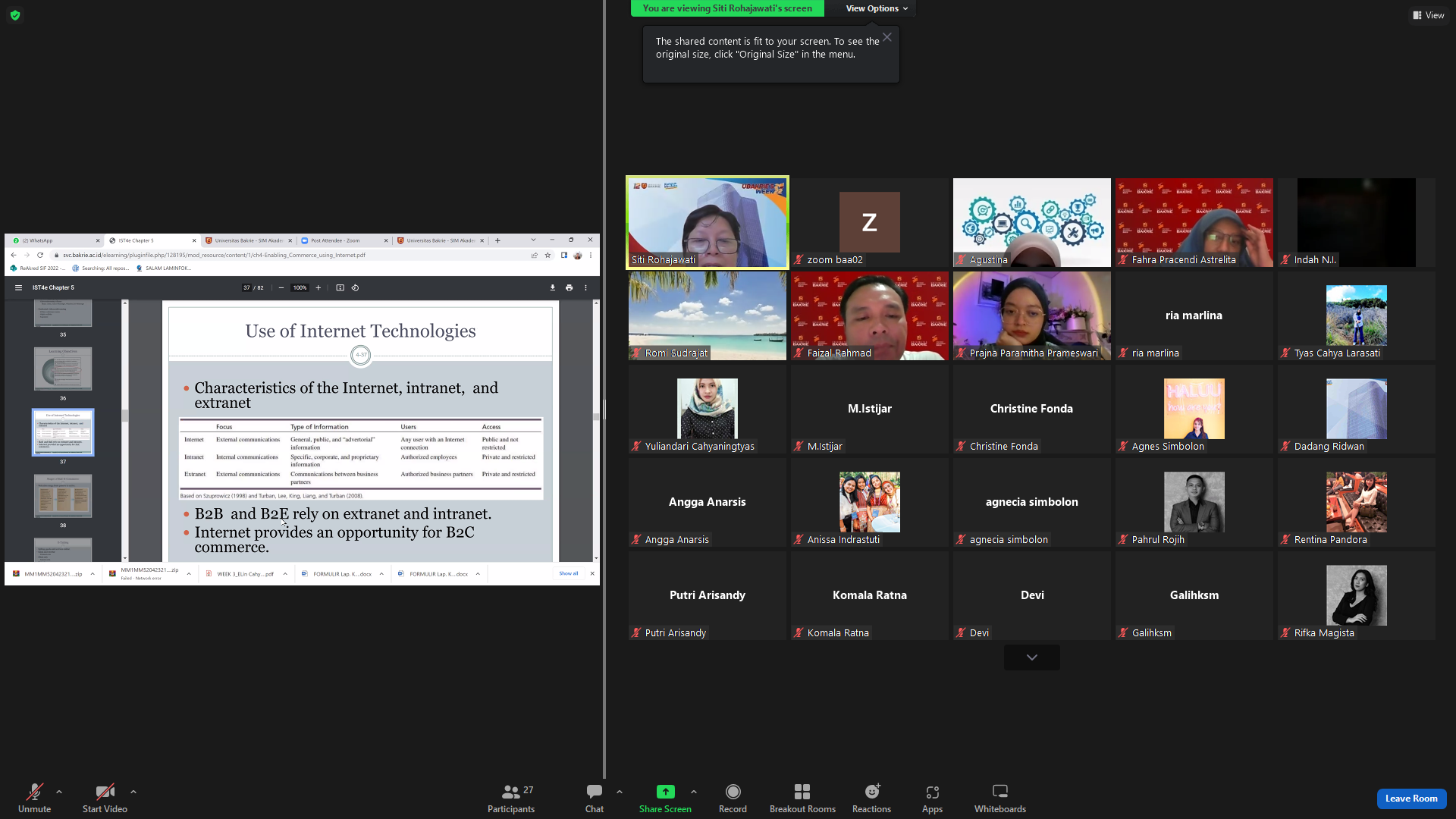Select the Post Attendee - Zoom tab in shared screen

pos(344,241)
